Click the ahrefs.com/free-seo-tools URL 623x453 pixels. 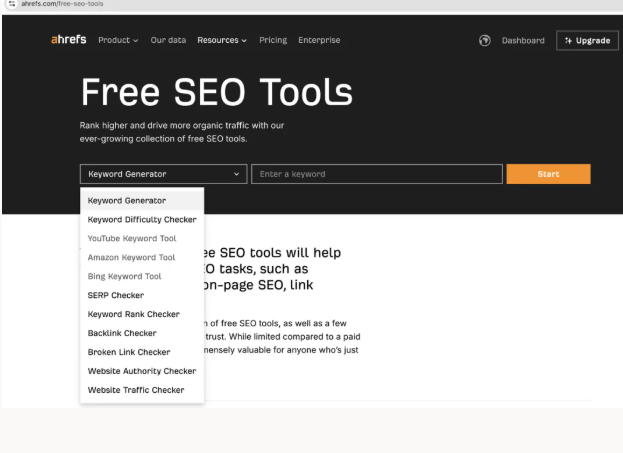pos(62,4)
